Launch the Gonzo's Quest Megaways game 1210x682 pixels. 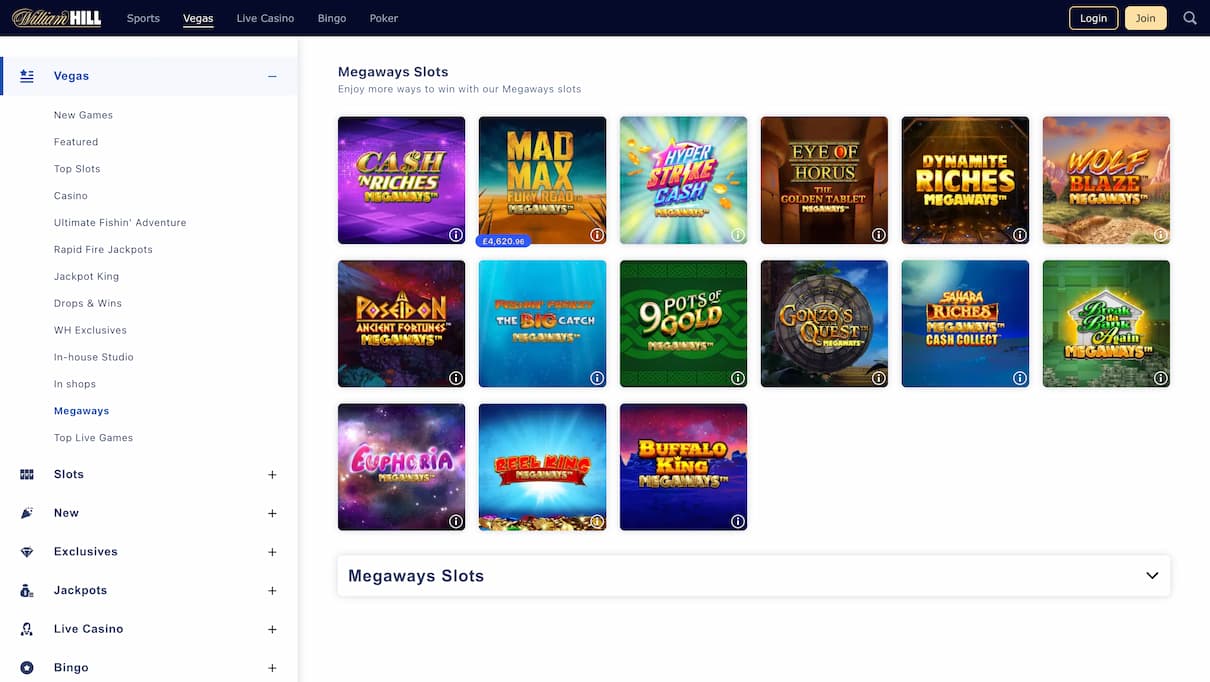tap(824, 323)
